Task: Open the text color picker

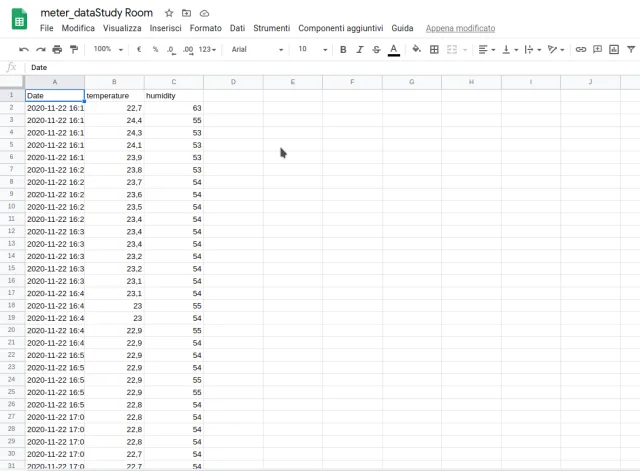Action: tap(393, 50)
